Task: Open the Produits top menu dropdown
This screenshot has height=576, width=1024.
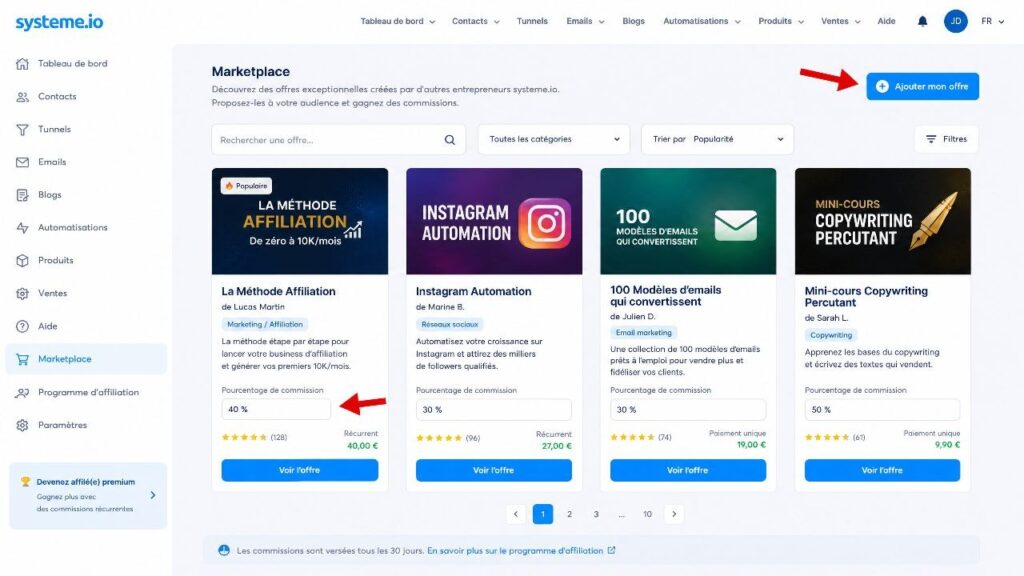Action: pyautogui.click(x=781, y=22)
